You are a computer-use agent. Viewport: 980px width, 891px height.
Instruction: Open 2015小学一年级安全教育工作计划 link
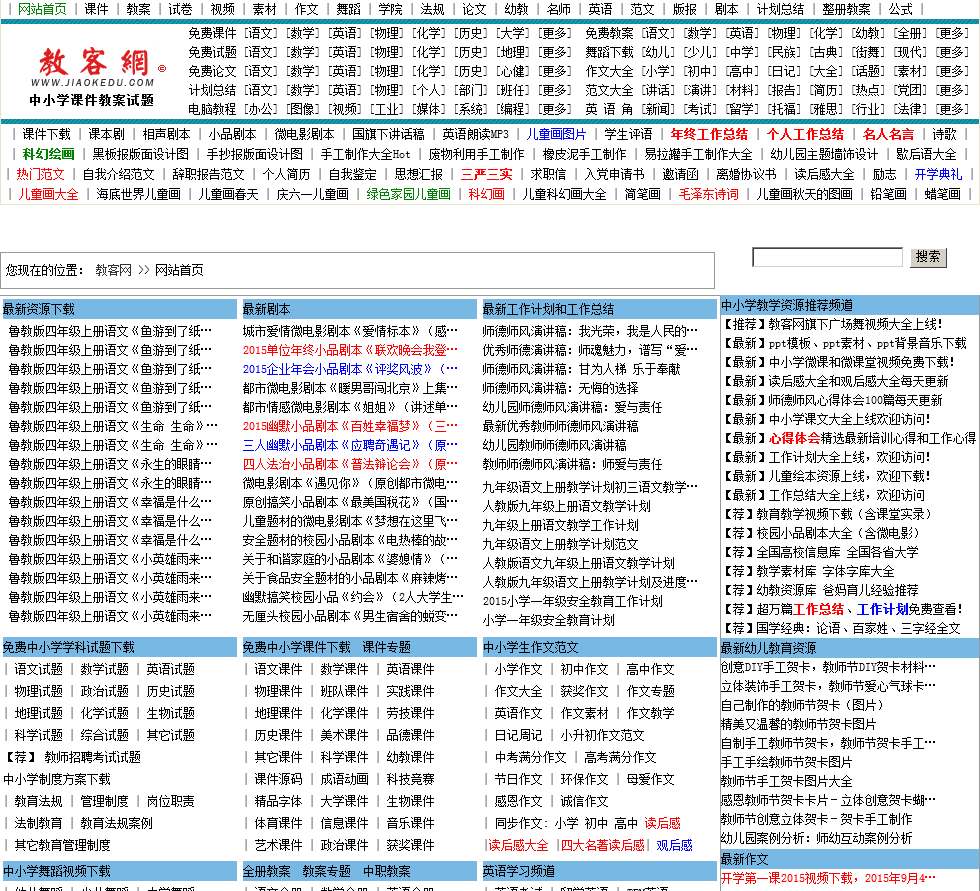coord(572,601)
